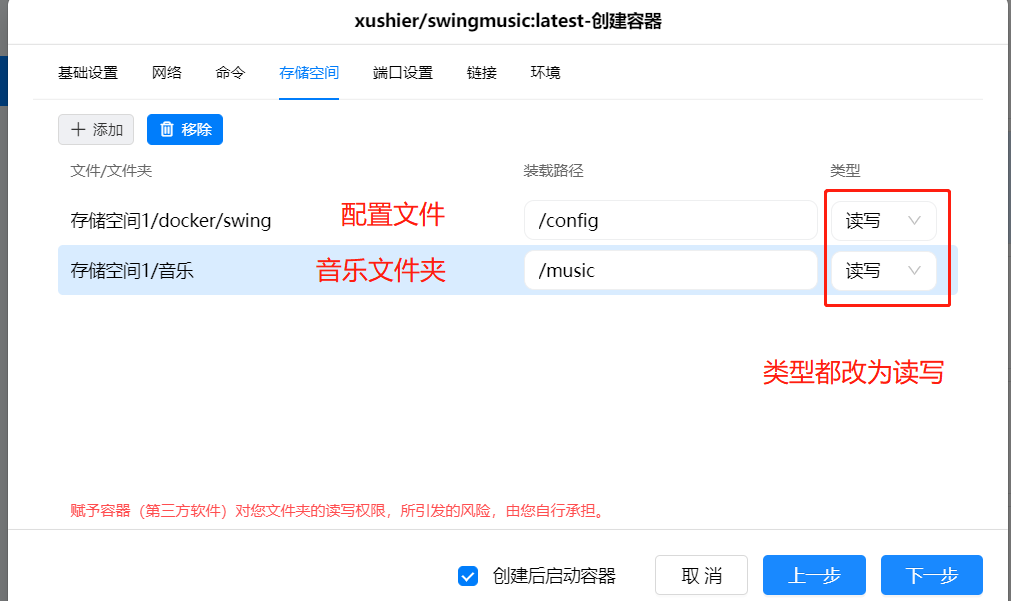1011x601 pixels.
Task: Switch to the 网络 tab
Action: point(166,73)
